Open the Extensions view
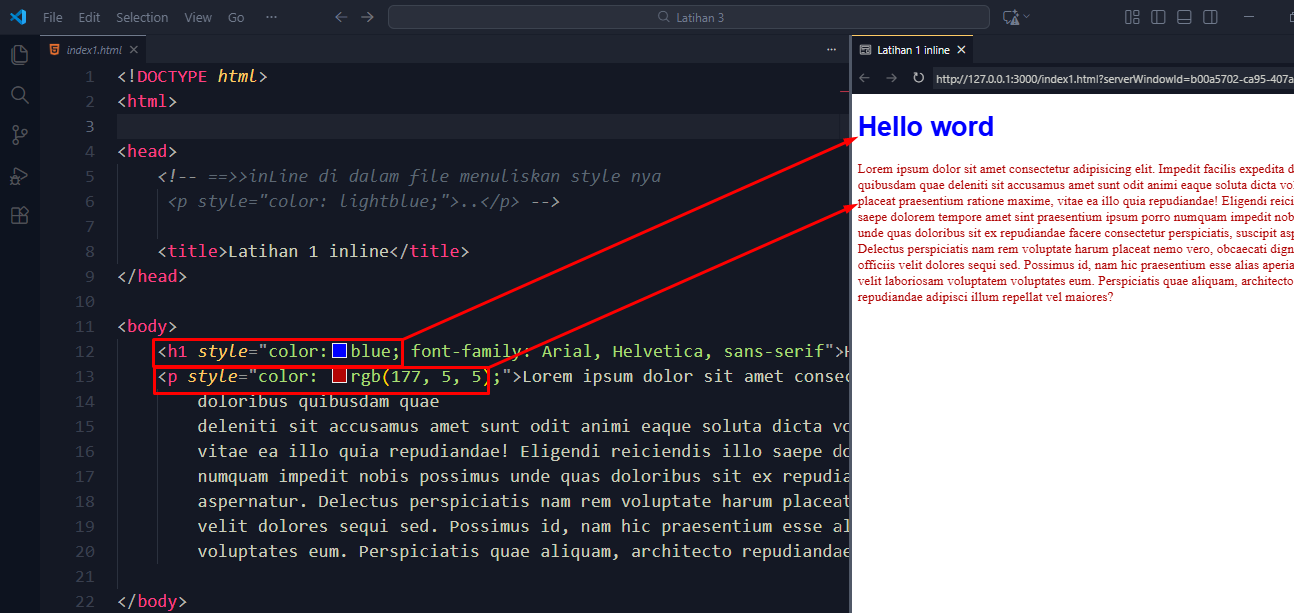The width and height of the screenshot is (1294, 613). click(x=19, y=216)
